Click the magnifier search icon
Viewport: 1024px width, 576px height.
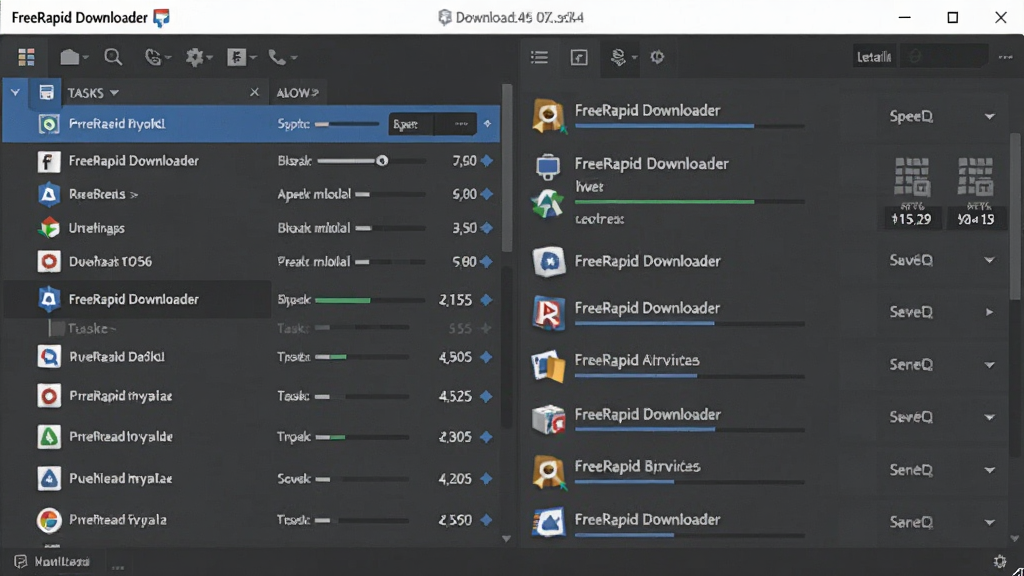coord(113,57)
